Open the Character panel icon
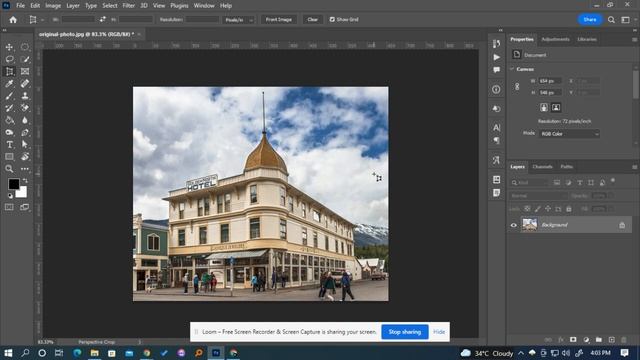This screenshot has height=360, width=640. [x=496, y=128]
